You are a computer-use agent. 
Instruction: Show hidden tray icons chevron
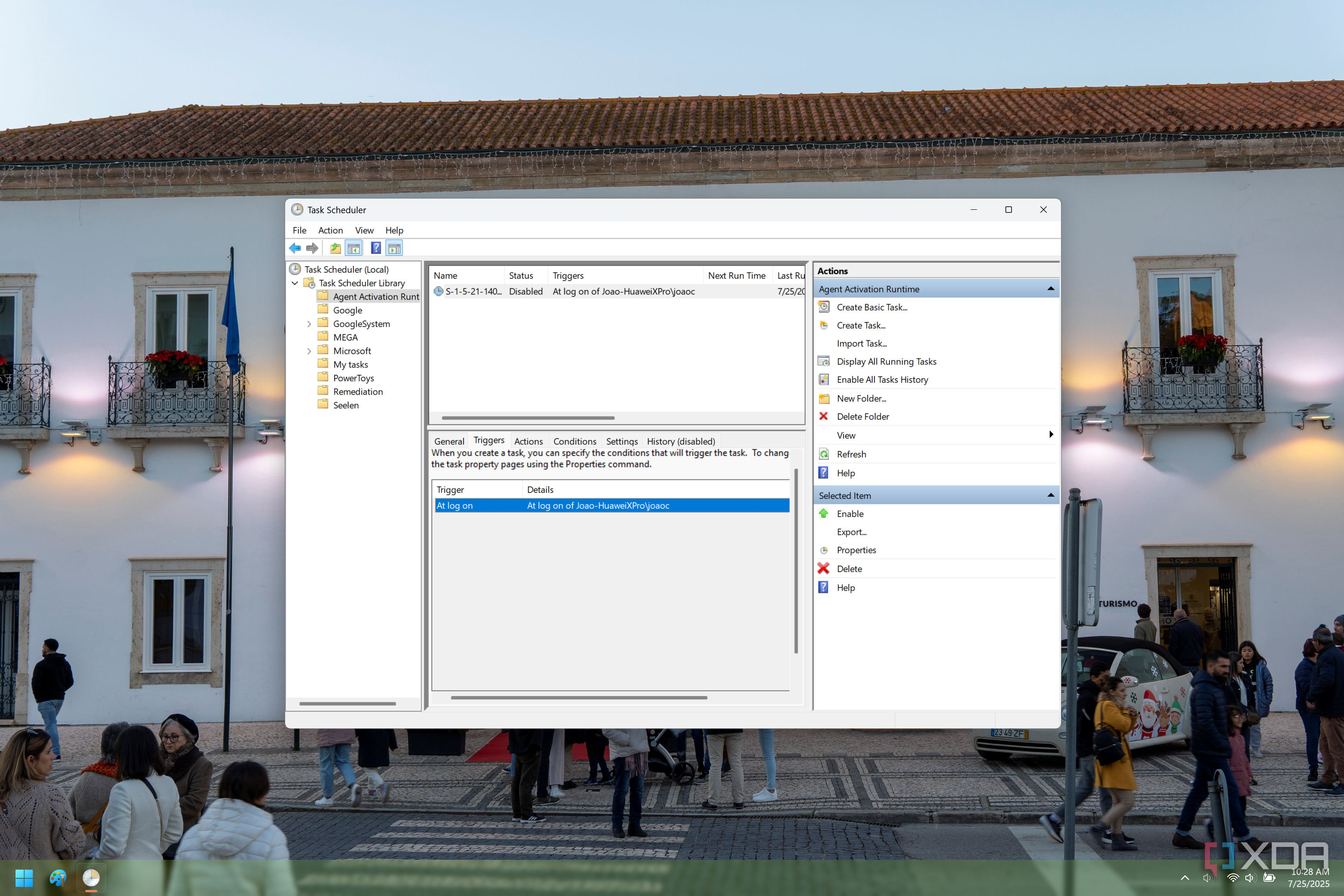[x=1185, y=878]
